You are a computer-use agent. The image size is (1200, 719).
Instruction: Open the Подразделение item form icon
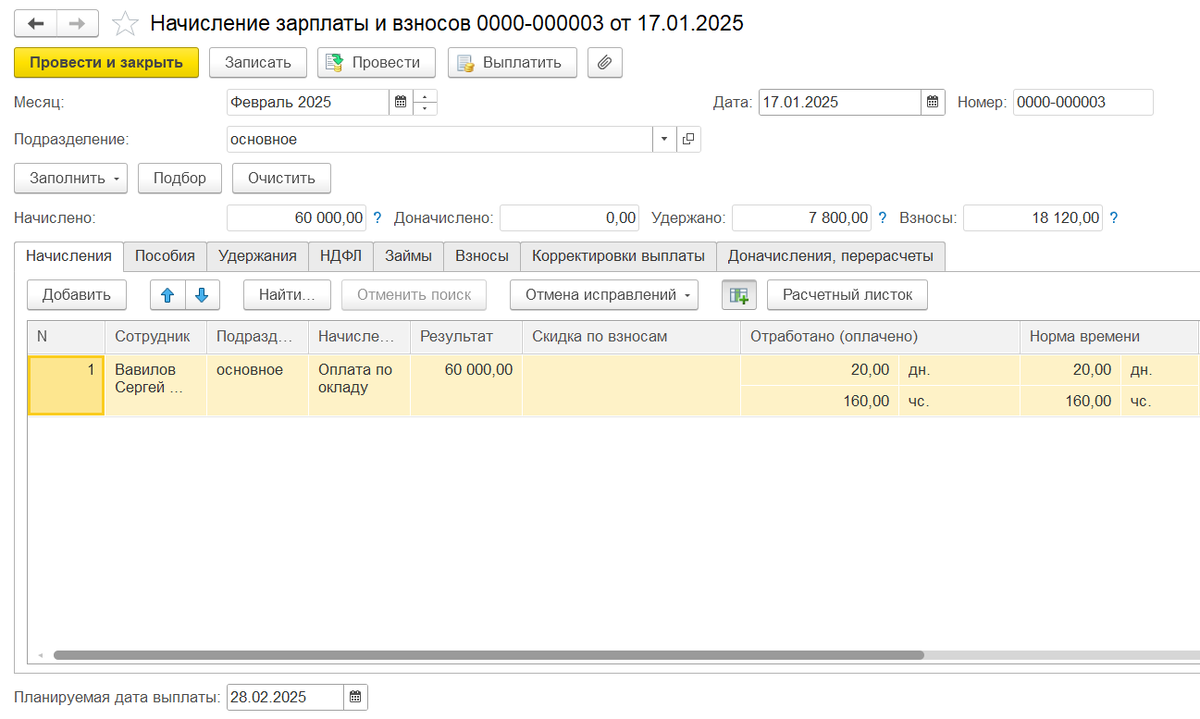point(689,140)
